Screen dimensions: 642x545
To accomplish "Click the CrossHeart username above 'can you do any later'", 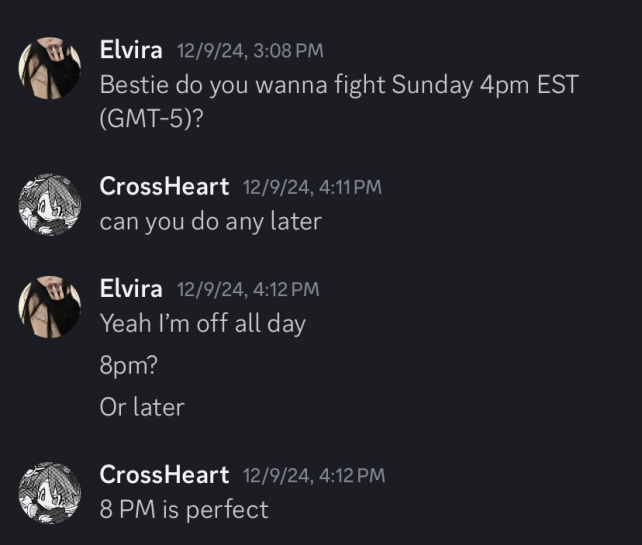I will pos(164,186).
